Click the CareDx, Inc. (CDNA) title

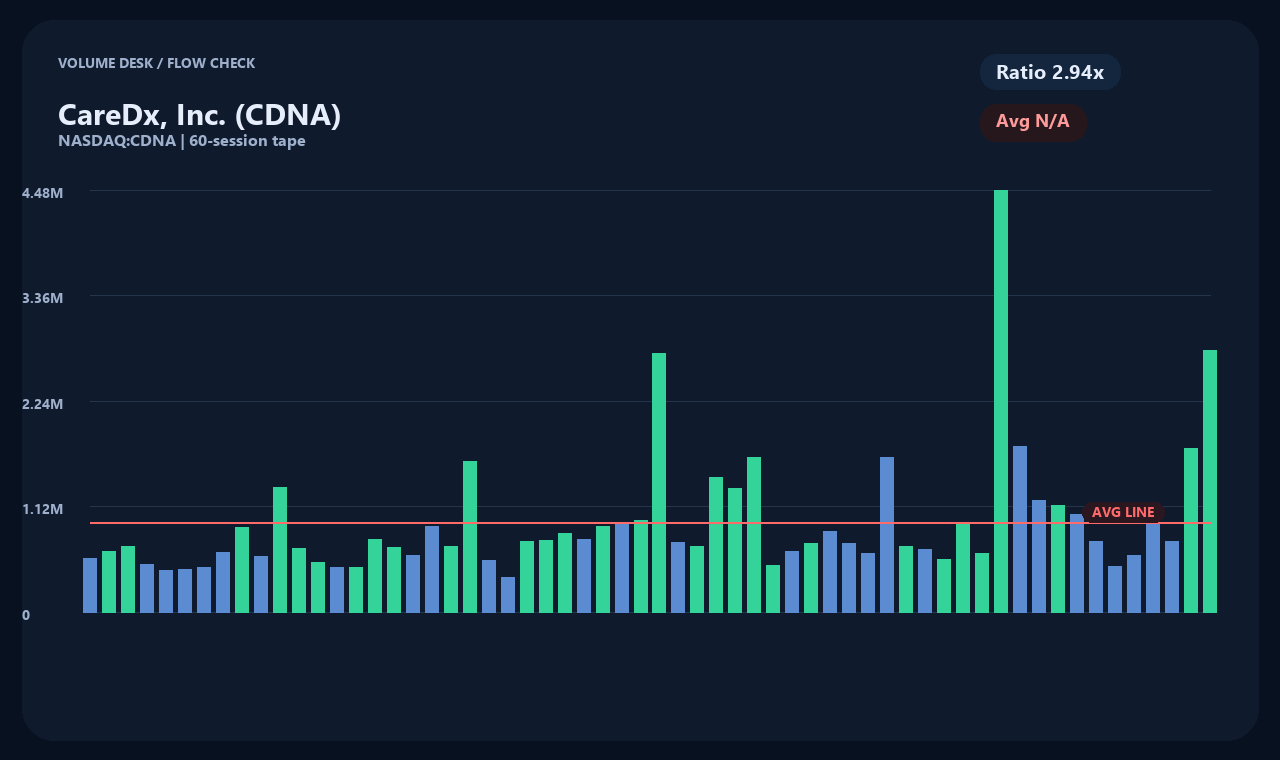(199, 115)
